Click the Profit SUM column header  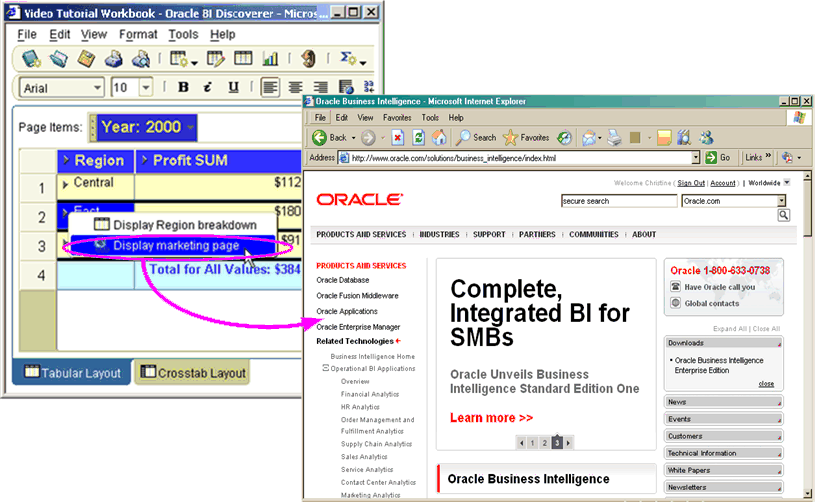click(x=218, y=161)
